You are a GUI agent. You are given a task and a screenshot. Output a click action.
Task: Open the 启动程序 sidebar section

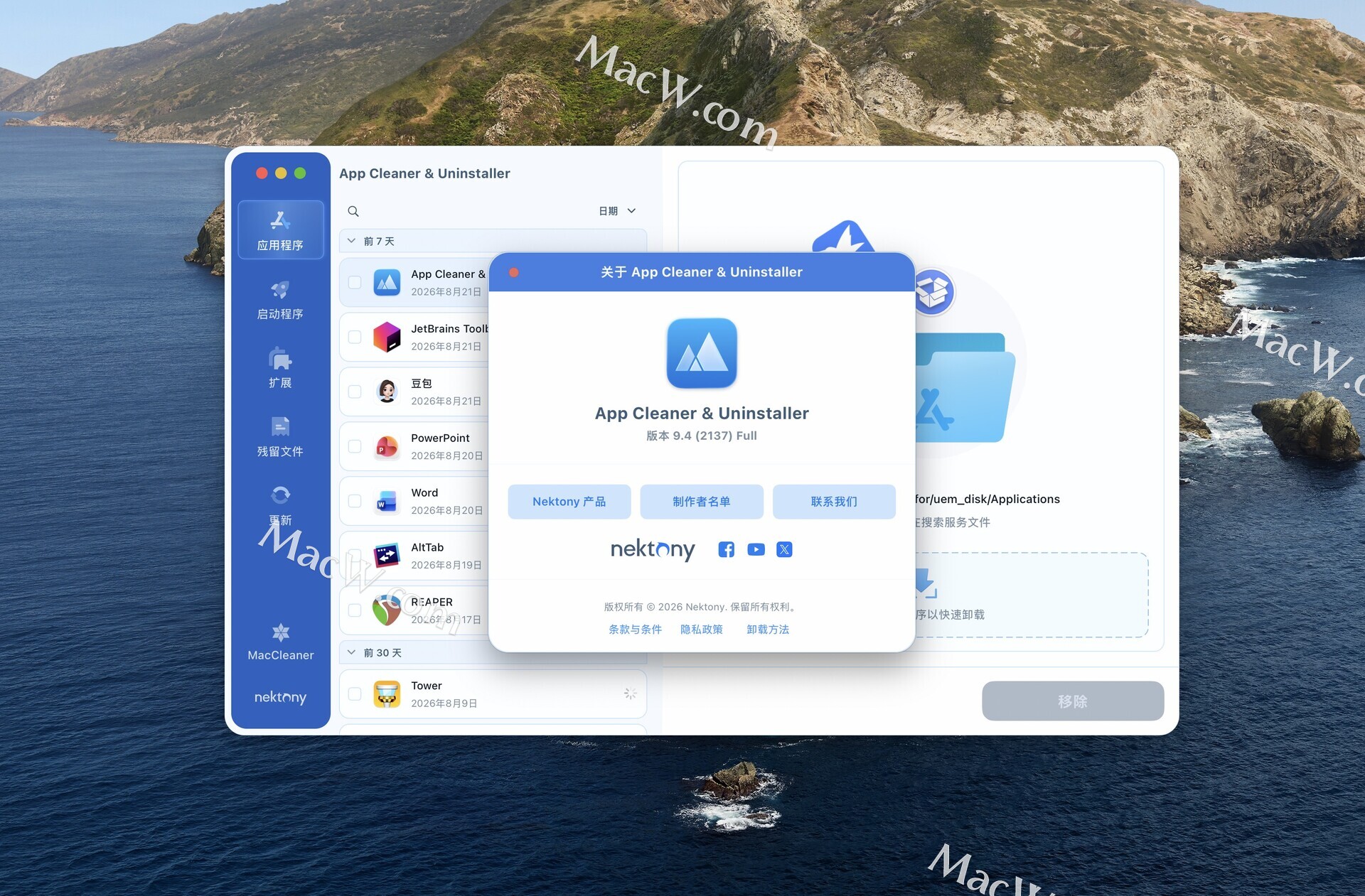pos(280,299)
